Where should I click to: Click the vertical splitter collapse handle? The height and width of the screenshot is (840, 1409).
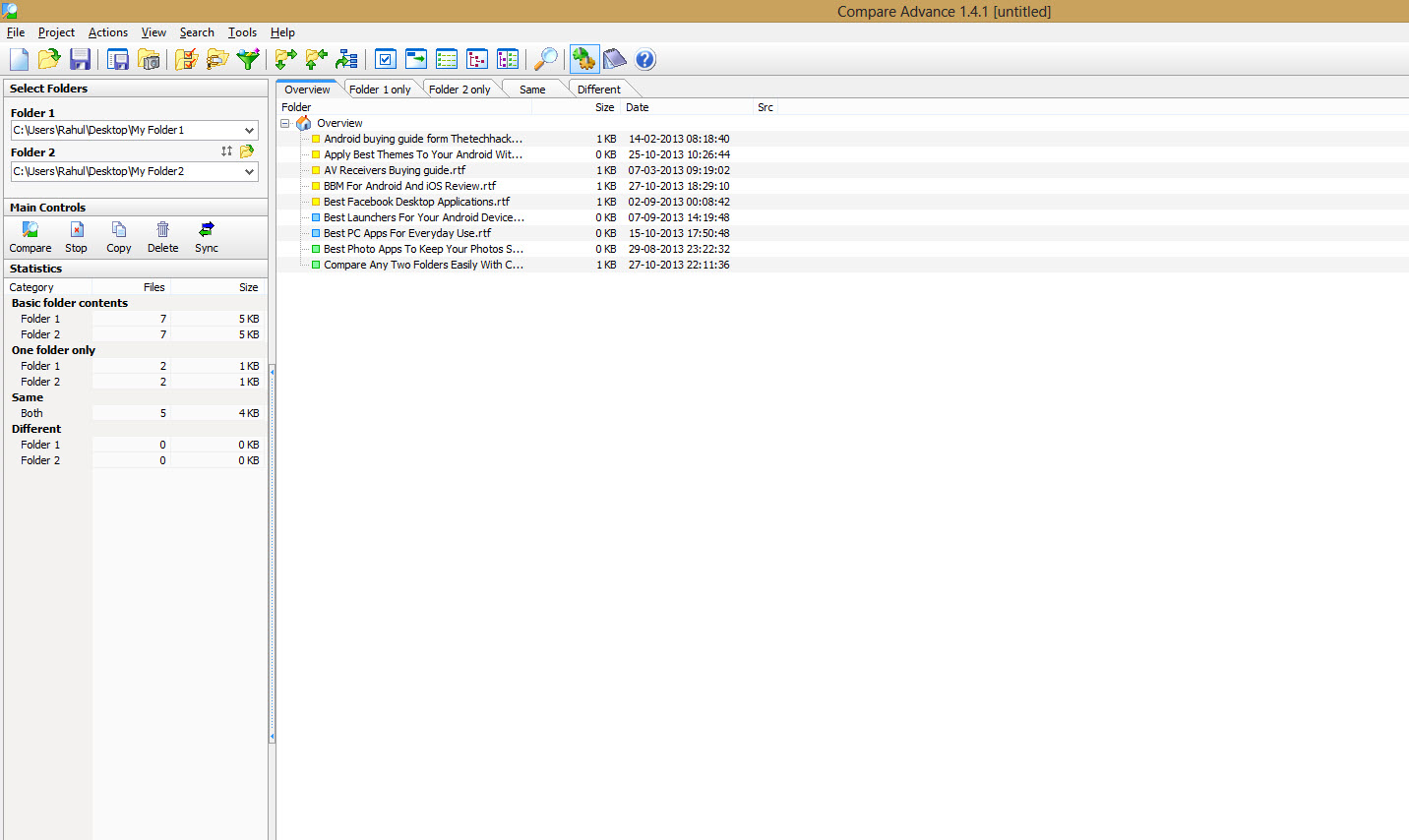point(272,553)
